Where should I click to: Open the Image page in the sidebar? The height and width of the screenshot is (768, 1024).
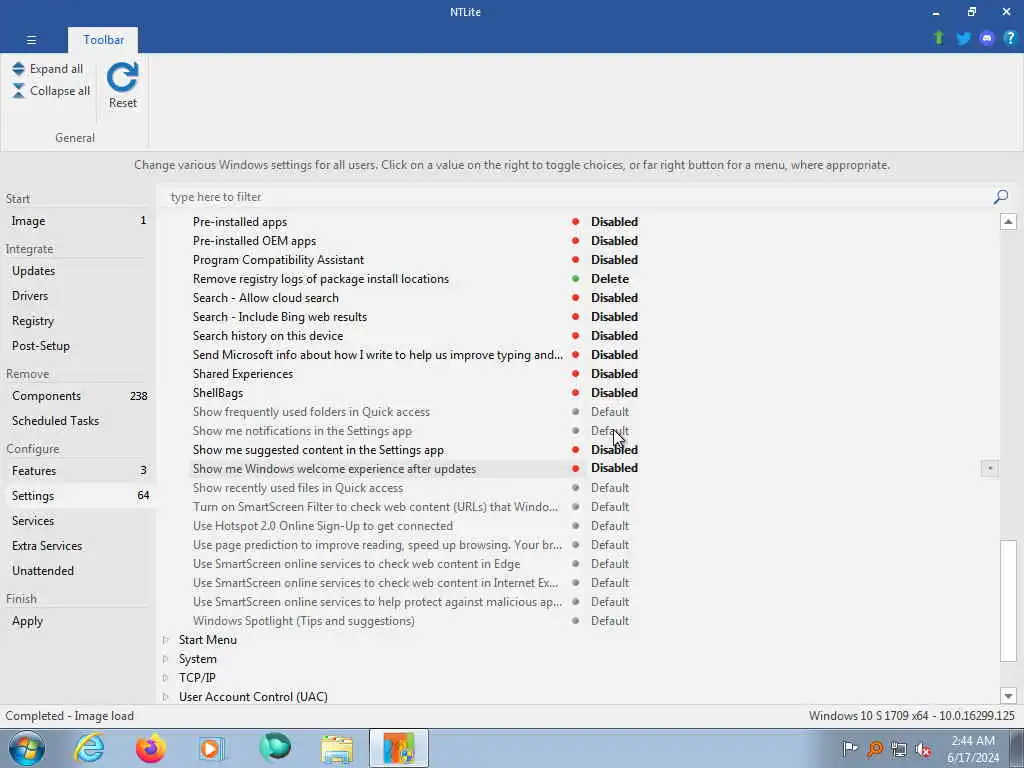coord(78,221)
